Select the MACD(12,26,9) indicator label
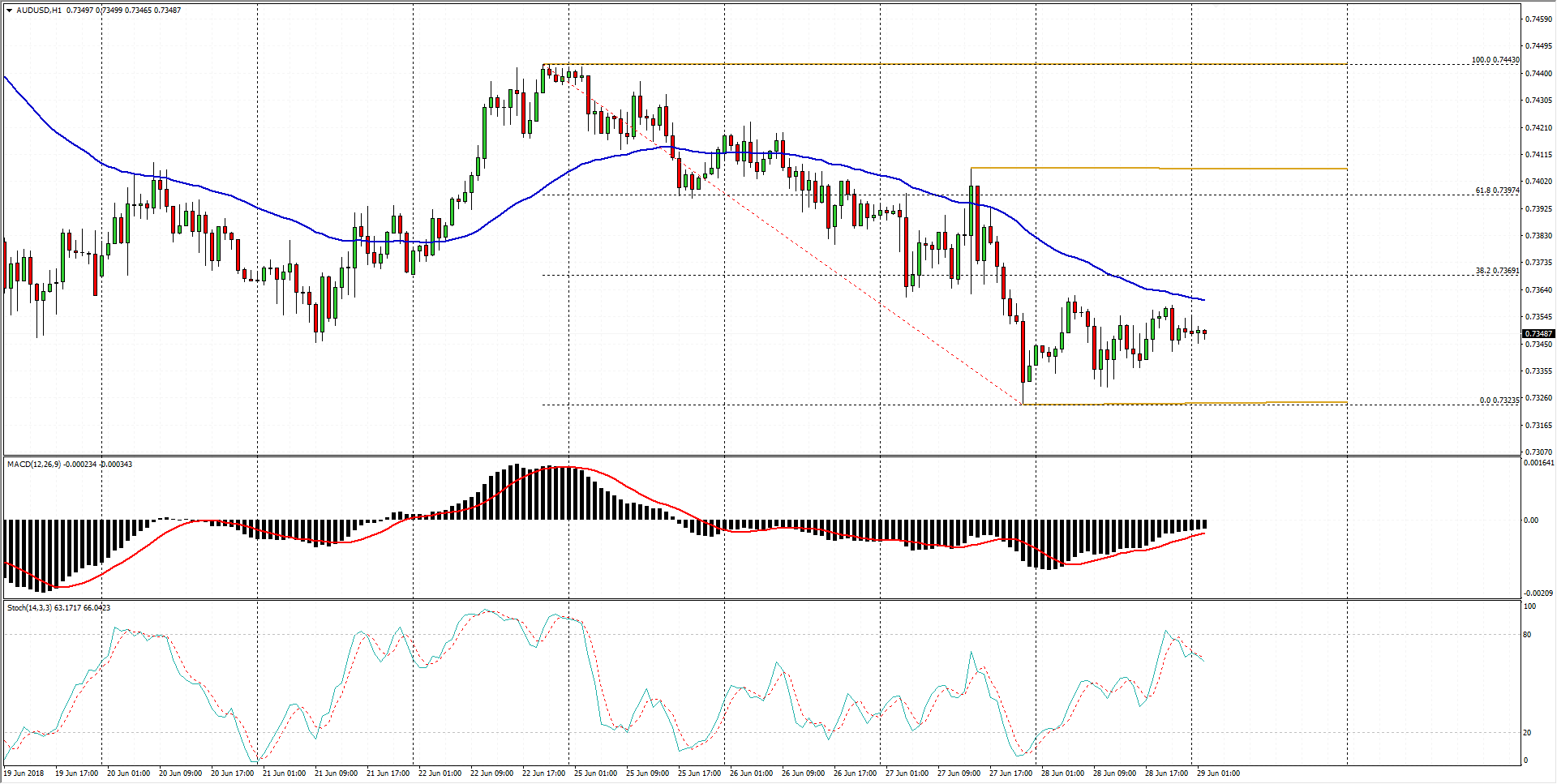This screenshot has width=1557, height=784. [x=33, y=465]
